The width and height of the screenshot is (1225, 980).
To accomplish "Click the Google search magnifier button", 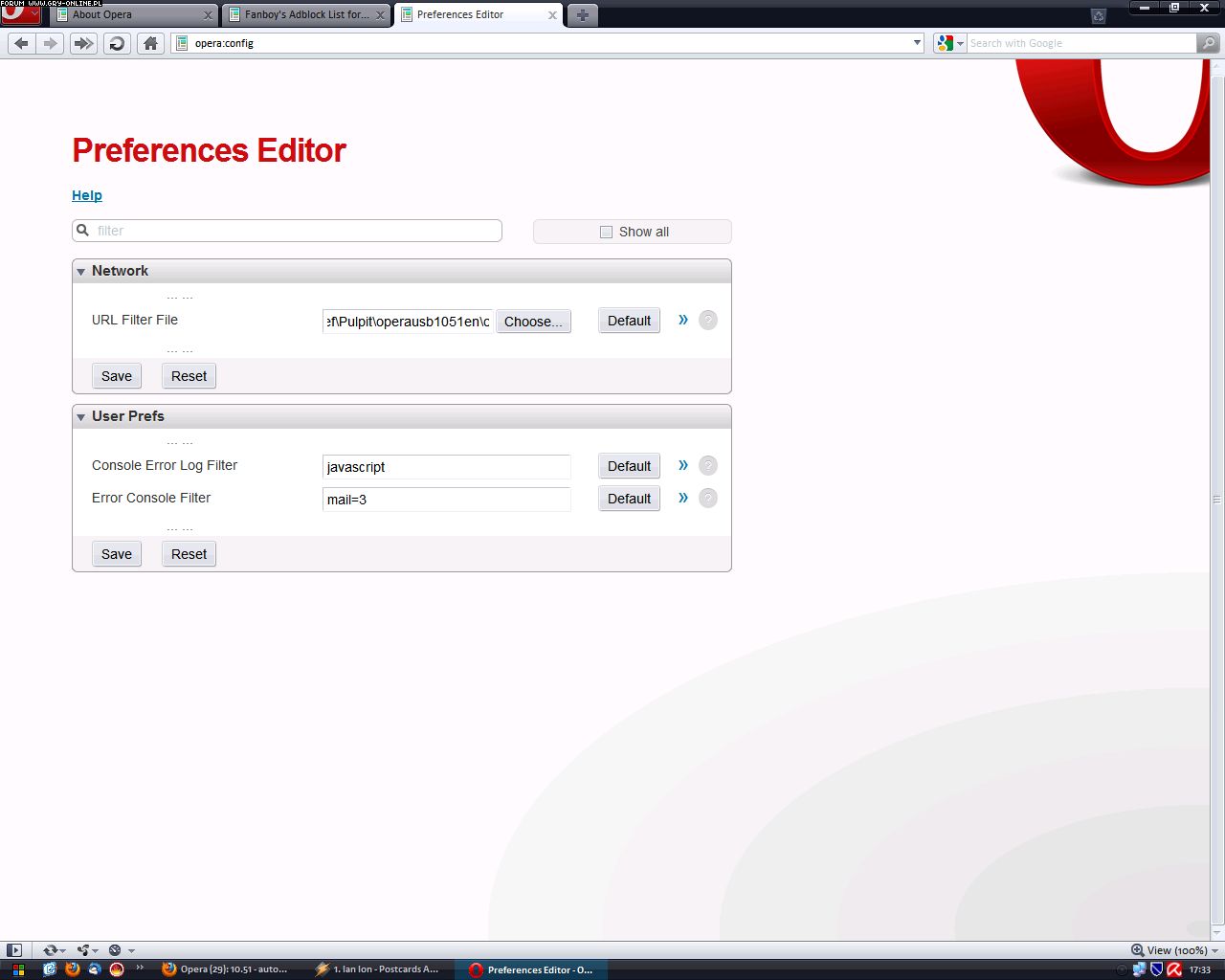I will coord(1209,43).
